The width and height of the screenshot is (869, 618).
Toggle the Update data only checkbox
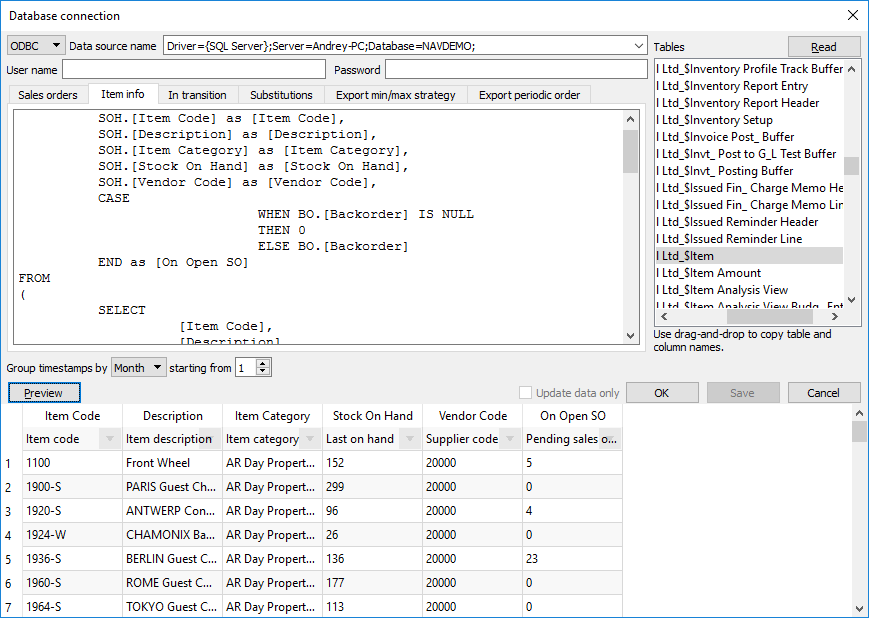(x=526, y=393)
